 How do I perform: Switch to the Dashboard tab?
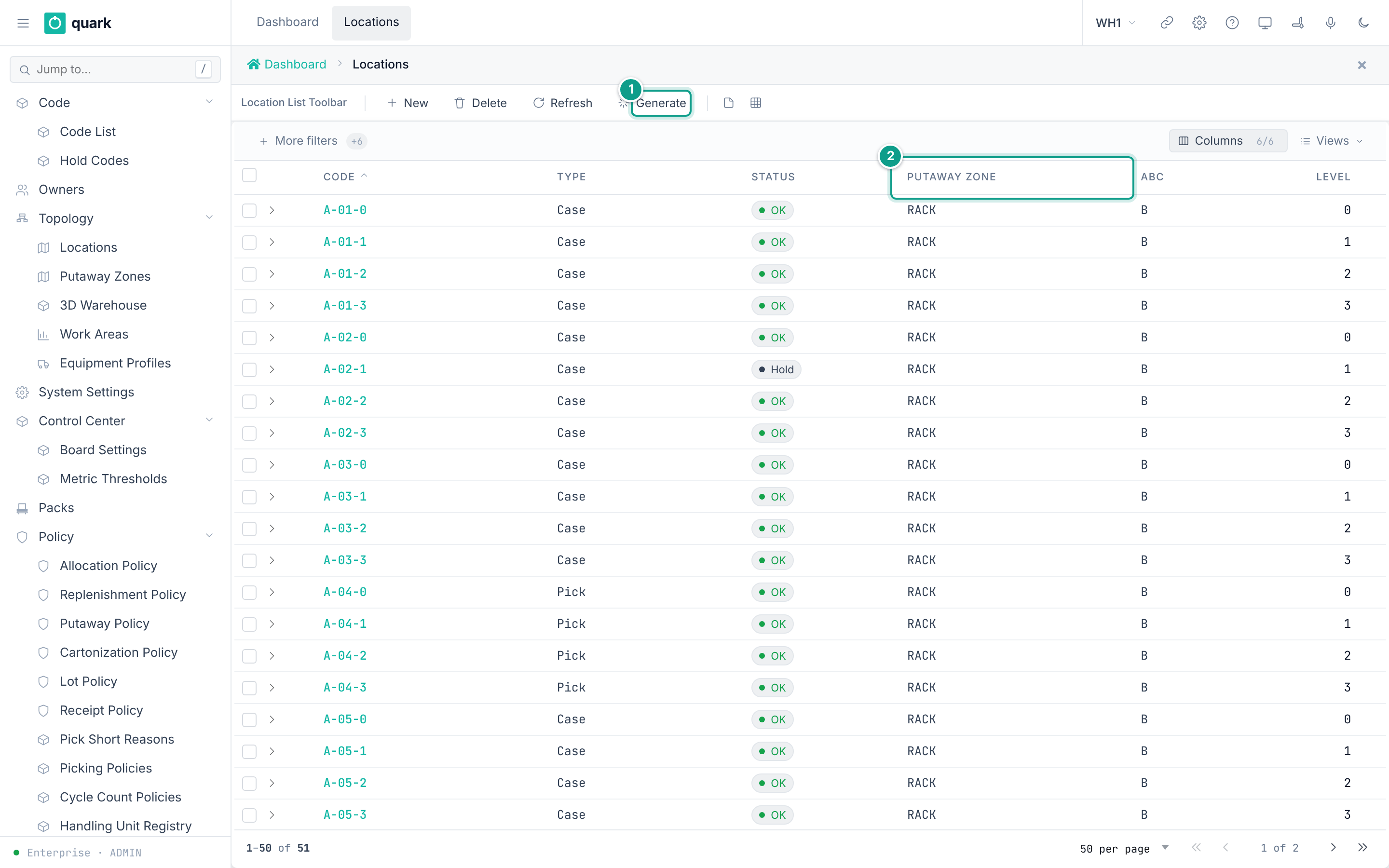click(287, 22)
